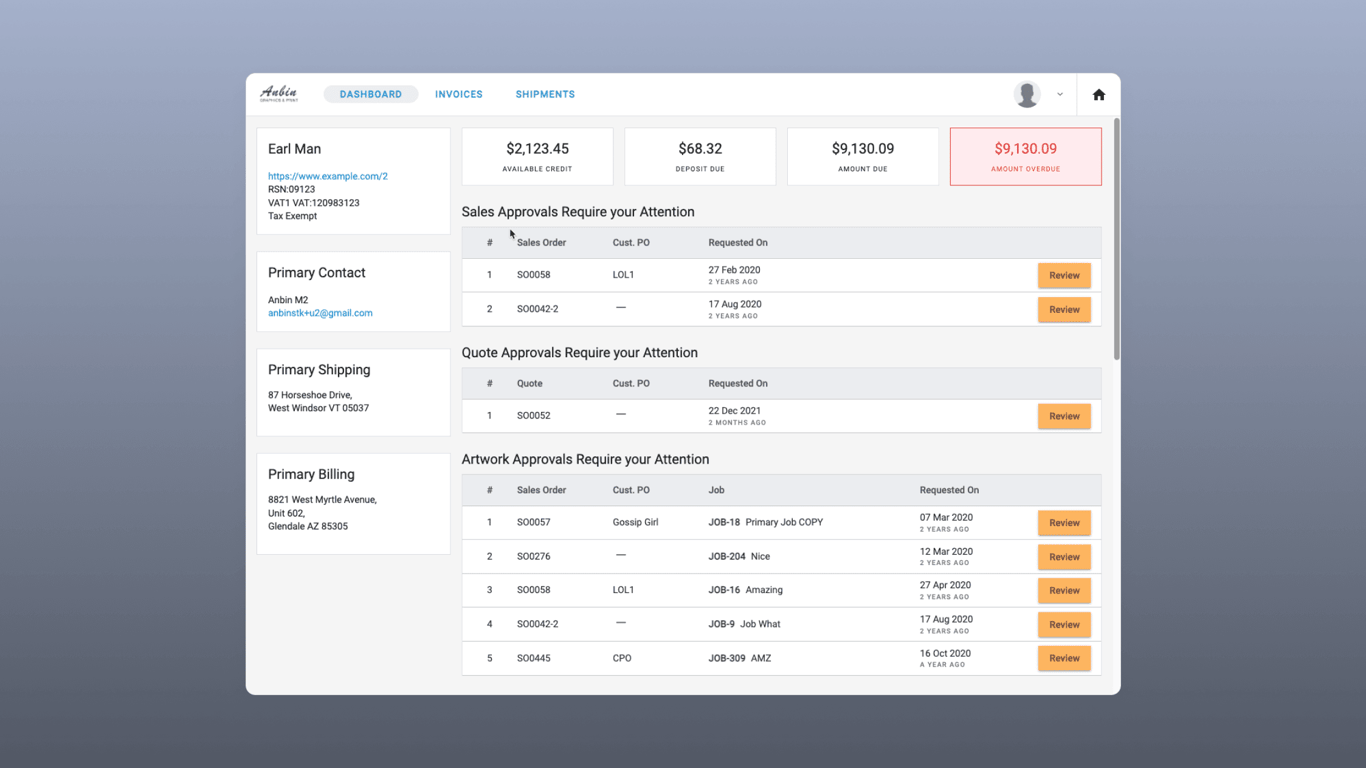Click the 22 Dec 2021 requested date
This screenshot has height=768, width=1366.
tap(734, 411)
